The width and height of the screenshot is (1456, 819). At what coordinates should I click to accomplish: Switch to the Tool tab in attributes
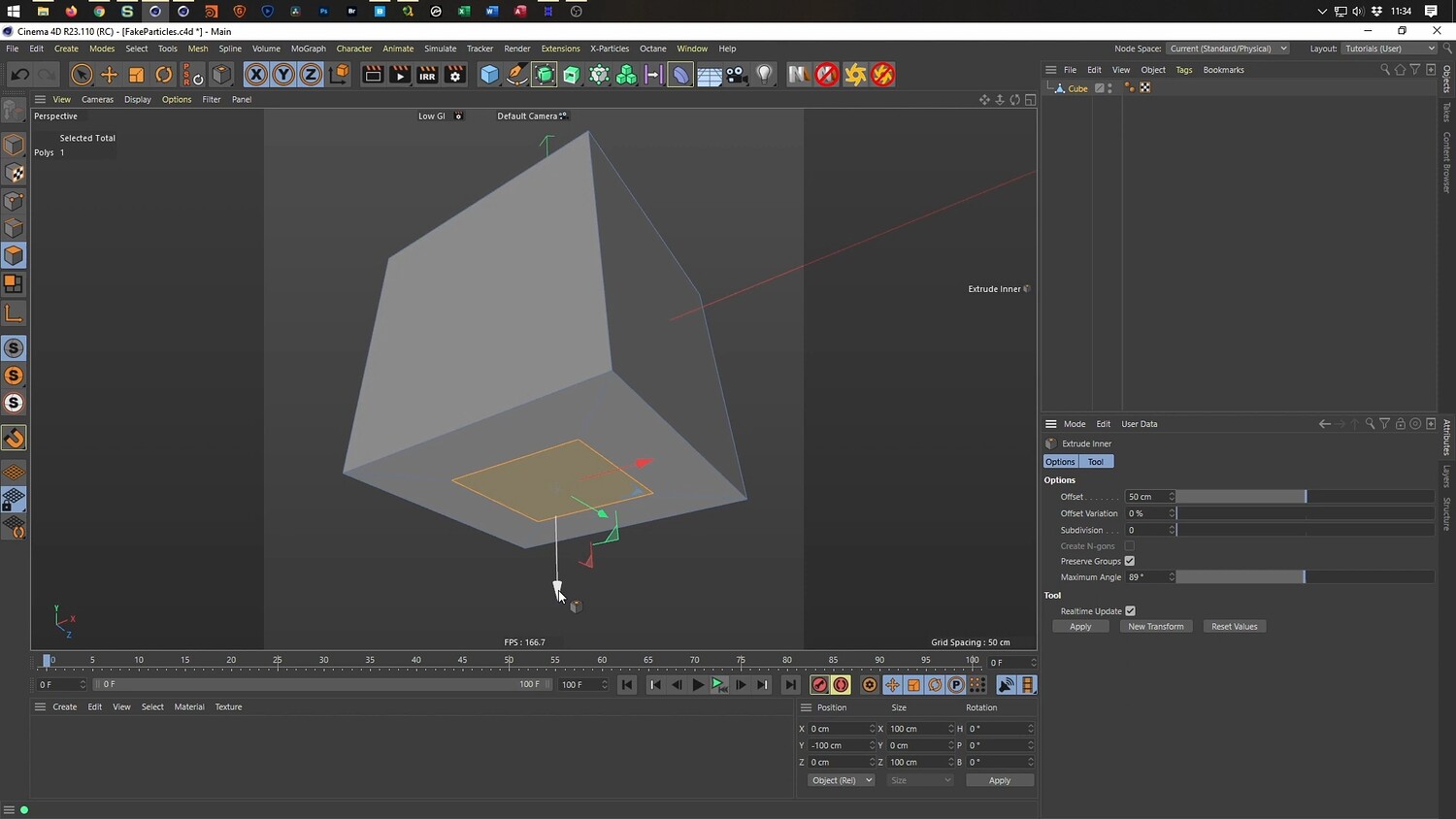click(x=1096, y=462)
